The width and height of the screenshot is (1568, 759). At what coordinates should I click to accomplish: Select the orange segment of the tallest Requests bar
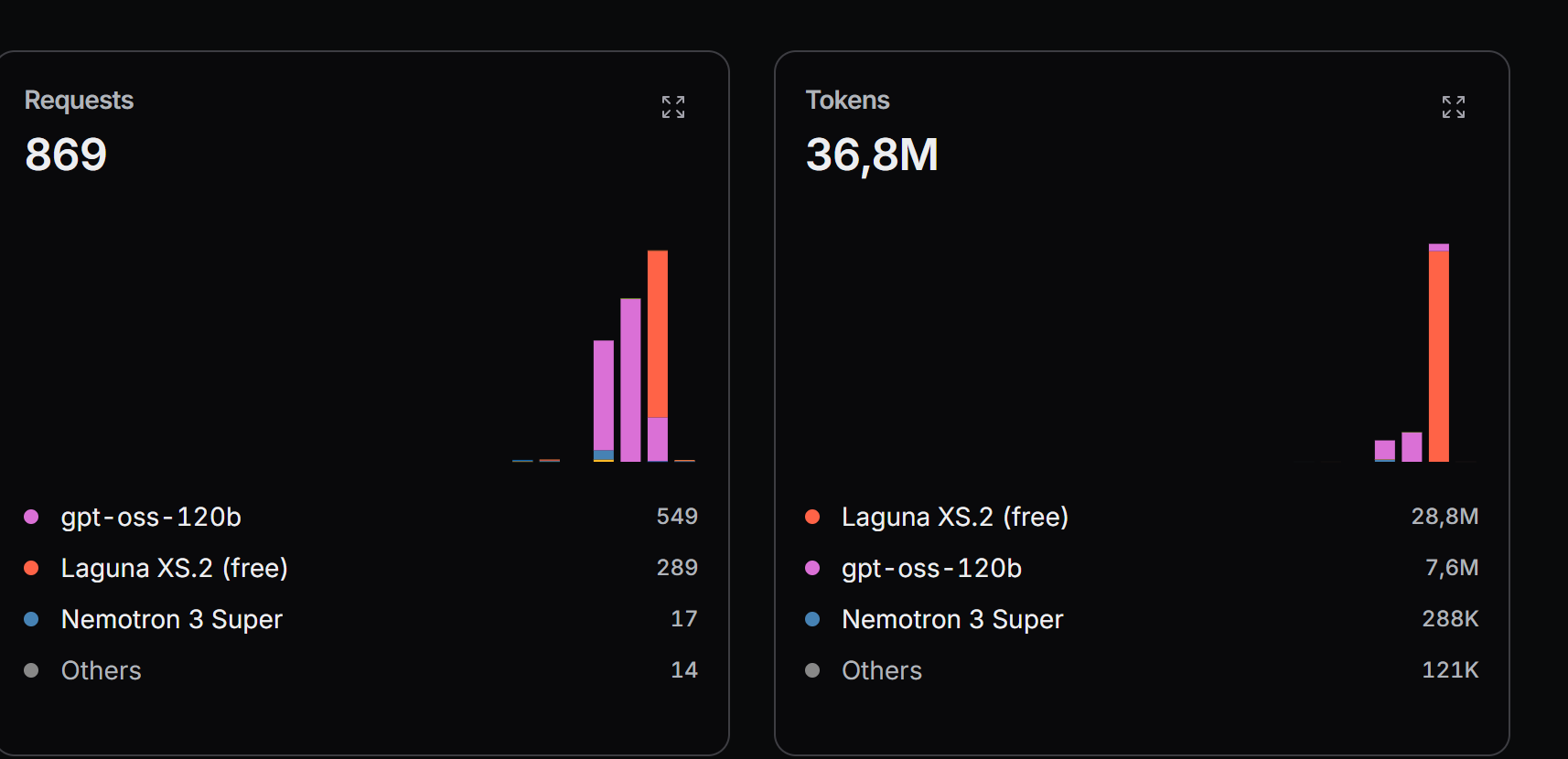(x=658, y=334)
